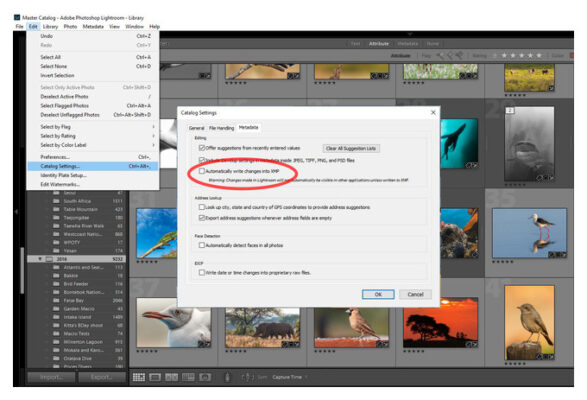Select the Intaka Island folder row

[x=77, y=317]
